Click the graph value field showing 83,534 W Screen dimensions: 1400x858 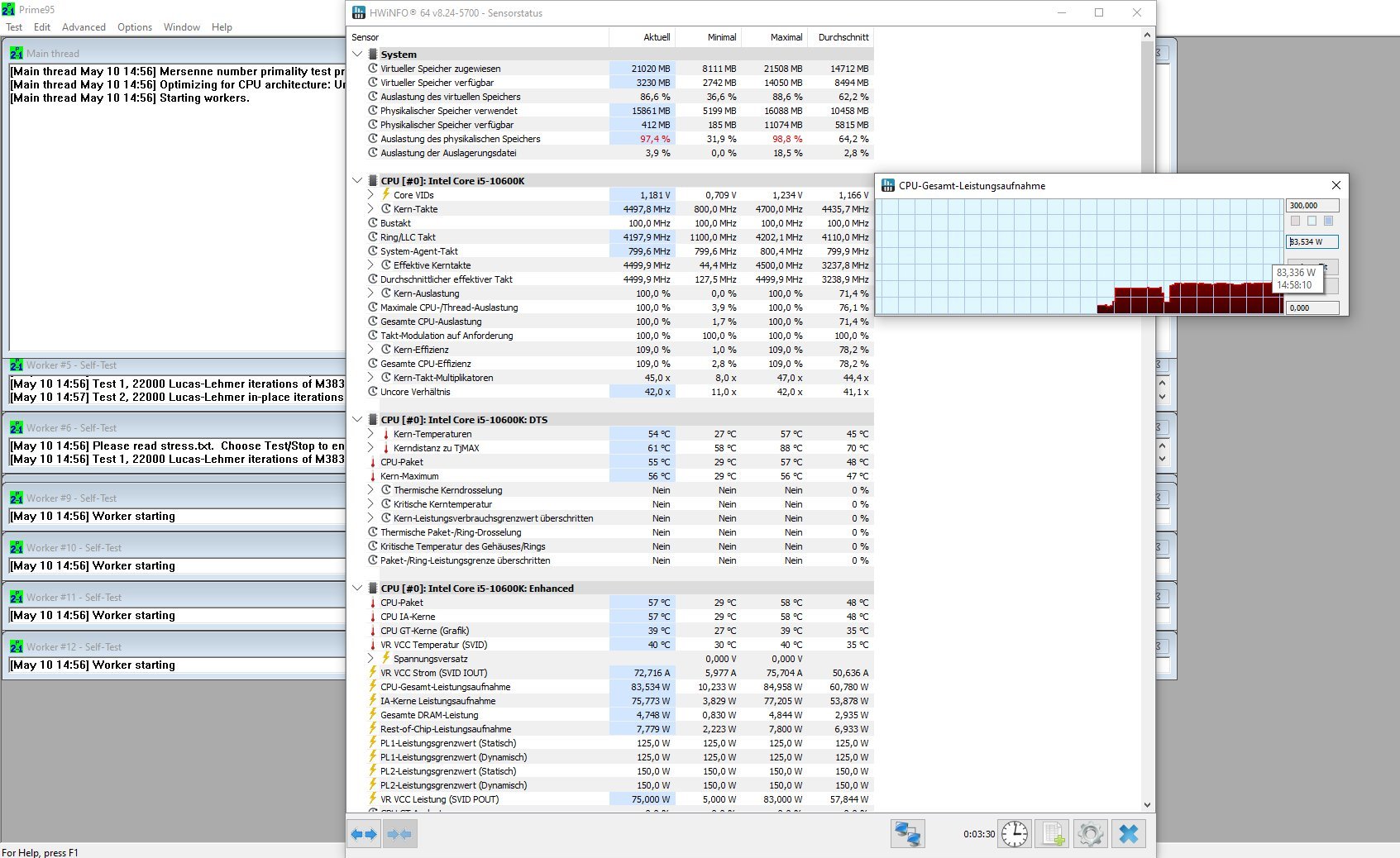pos(1312,241)
